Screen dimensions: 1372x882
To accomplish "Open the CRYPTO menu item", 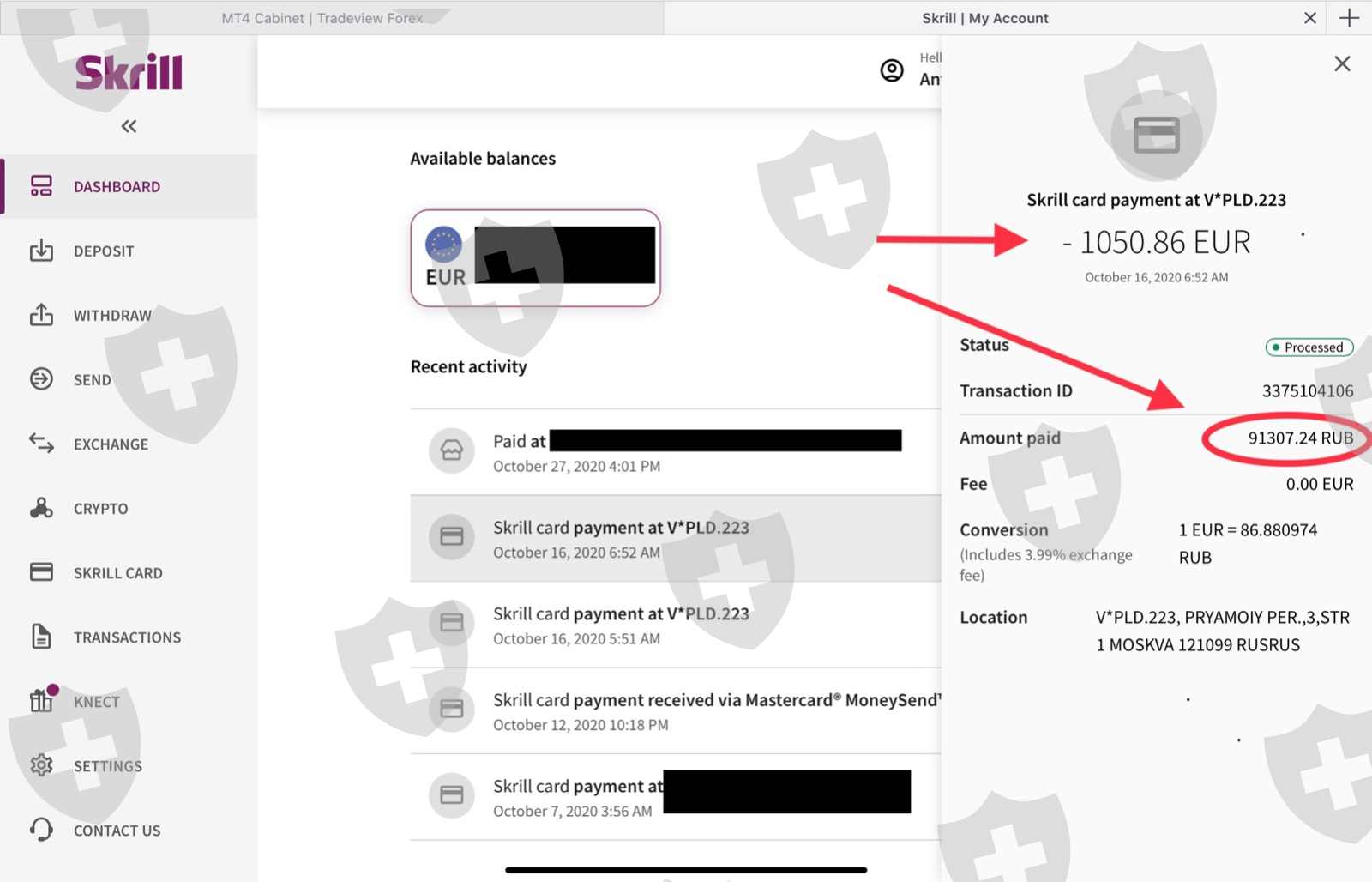I will [x=100, y=509].
